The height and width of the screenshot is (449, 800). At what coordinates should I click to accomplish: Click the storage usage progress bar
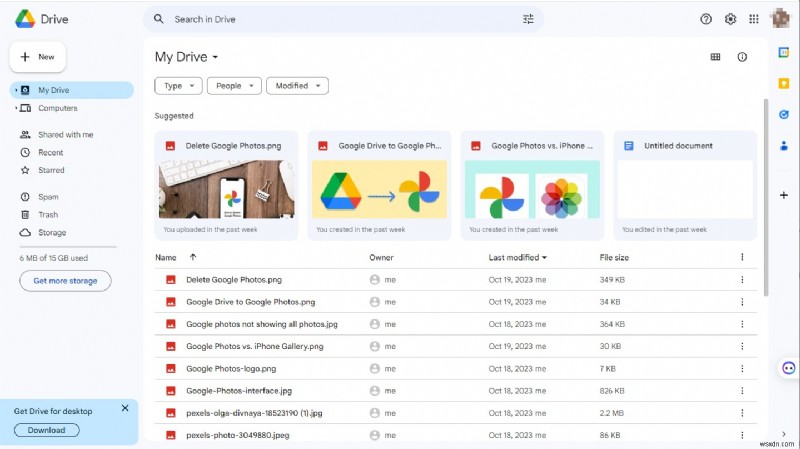click(x=68, y=247)
